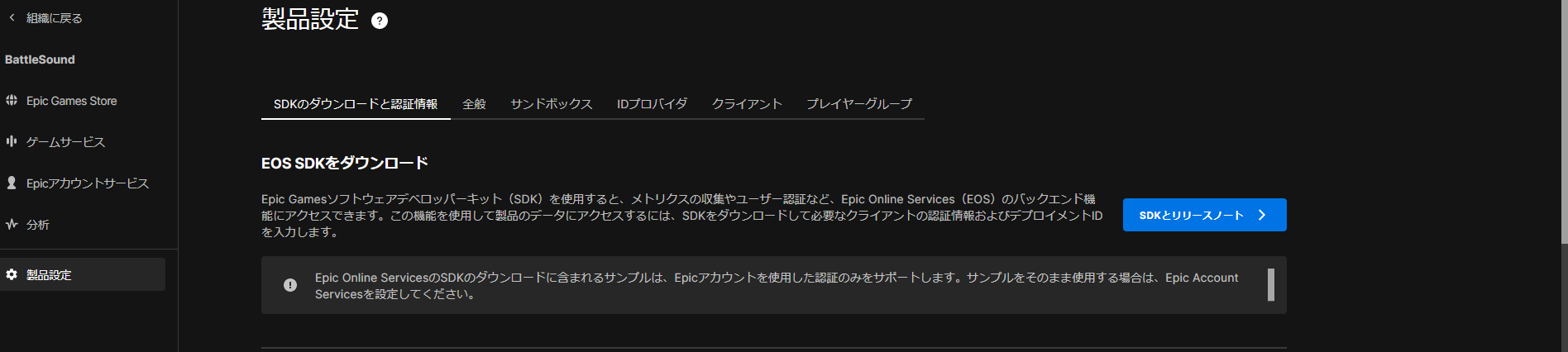
Task: Click the help question mark beside 製品設定
Action: [380, 21]
